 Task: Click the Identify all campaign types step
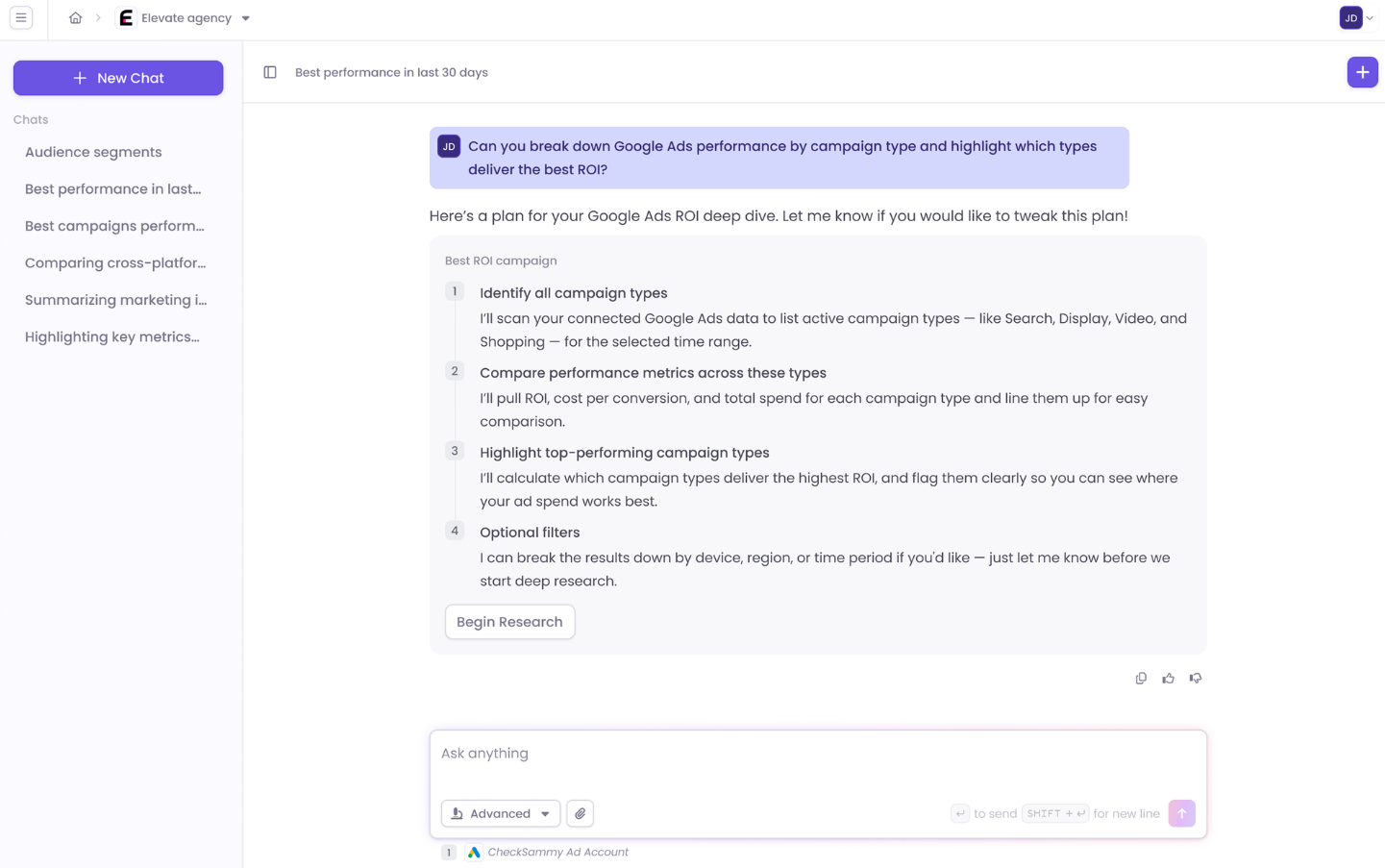pos(574,293)
